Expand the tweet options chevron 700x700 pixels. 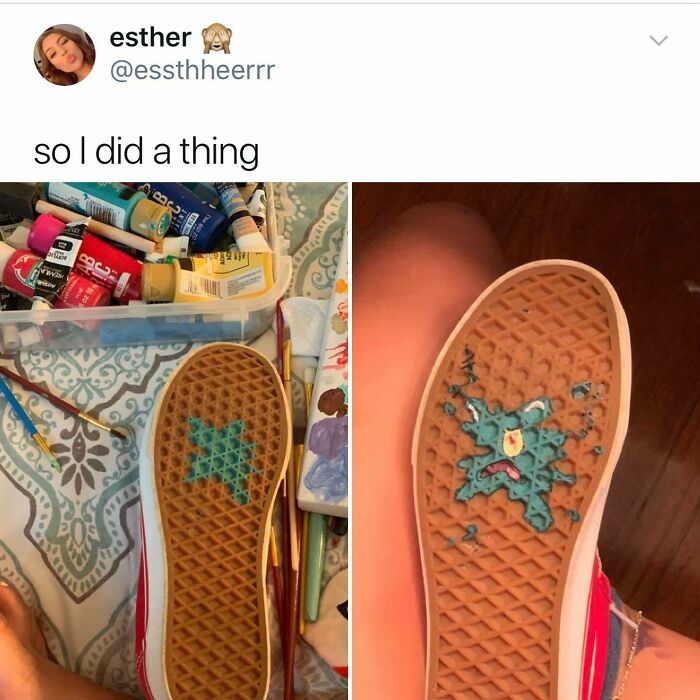(x=658, y=41)
